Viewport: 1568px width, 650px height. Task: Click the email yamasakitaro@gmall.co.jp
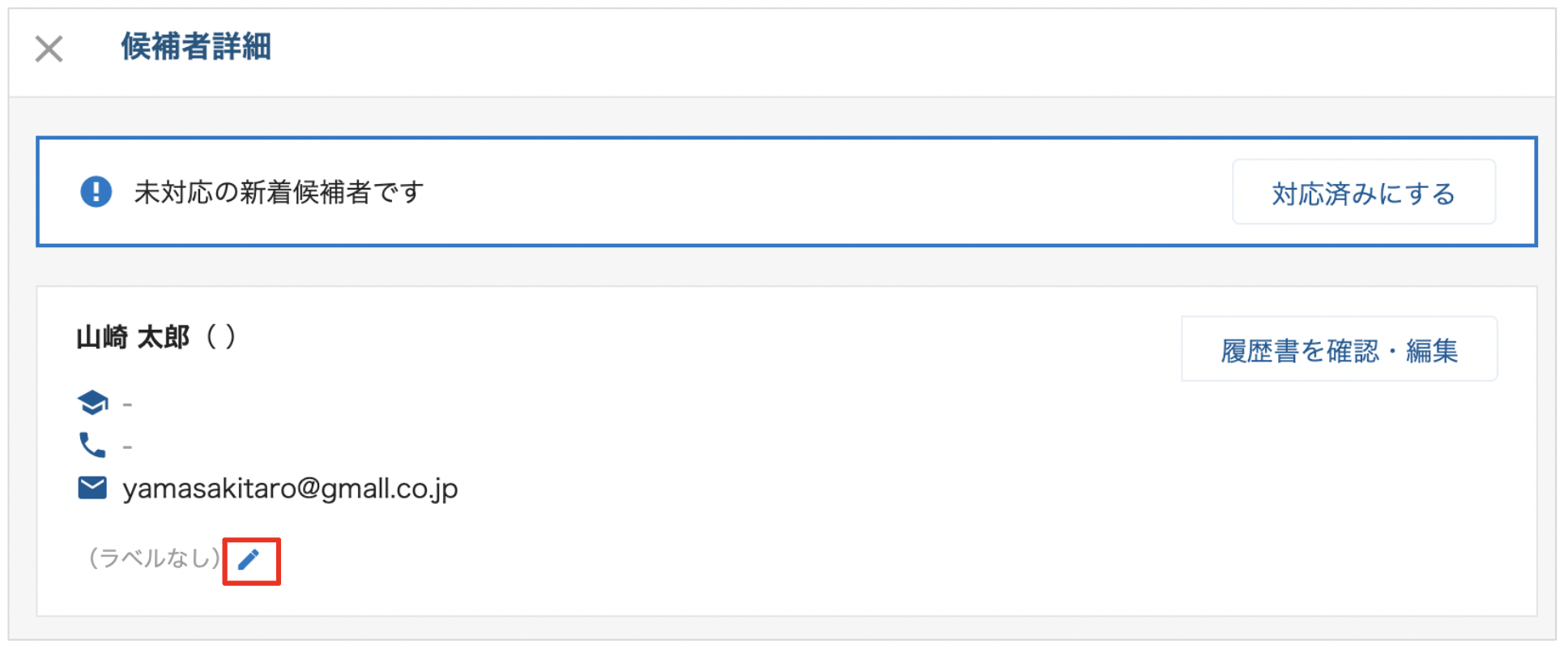[x=290, y=489]
